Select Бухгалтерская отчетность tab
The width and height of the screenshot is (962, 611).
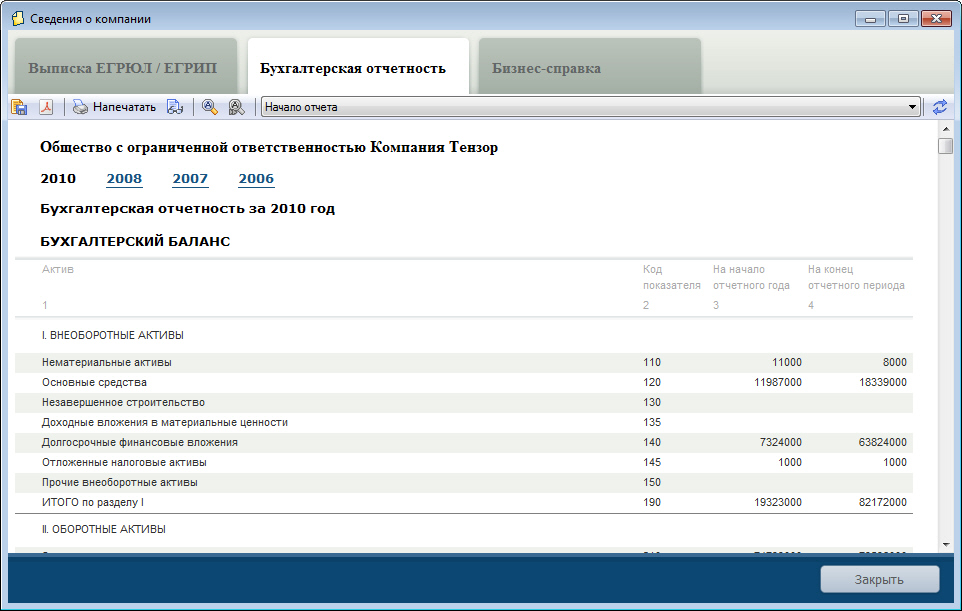point(358,67)
